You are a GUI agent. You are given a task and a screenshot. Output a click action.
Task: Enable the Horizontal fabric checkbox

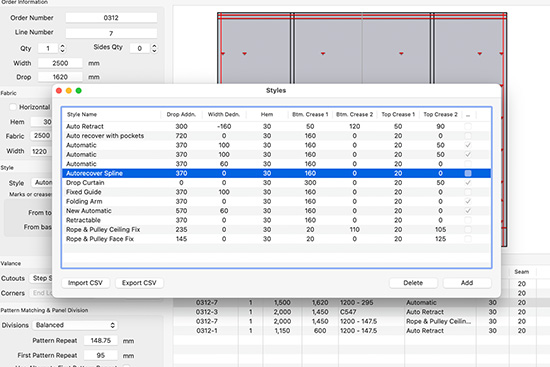(13, 107)
